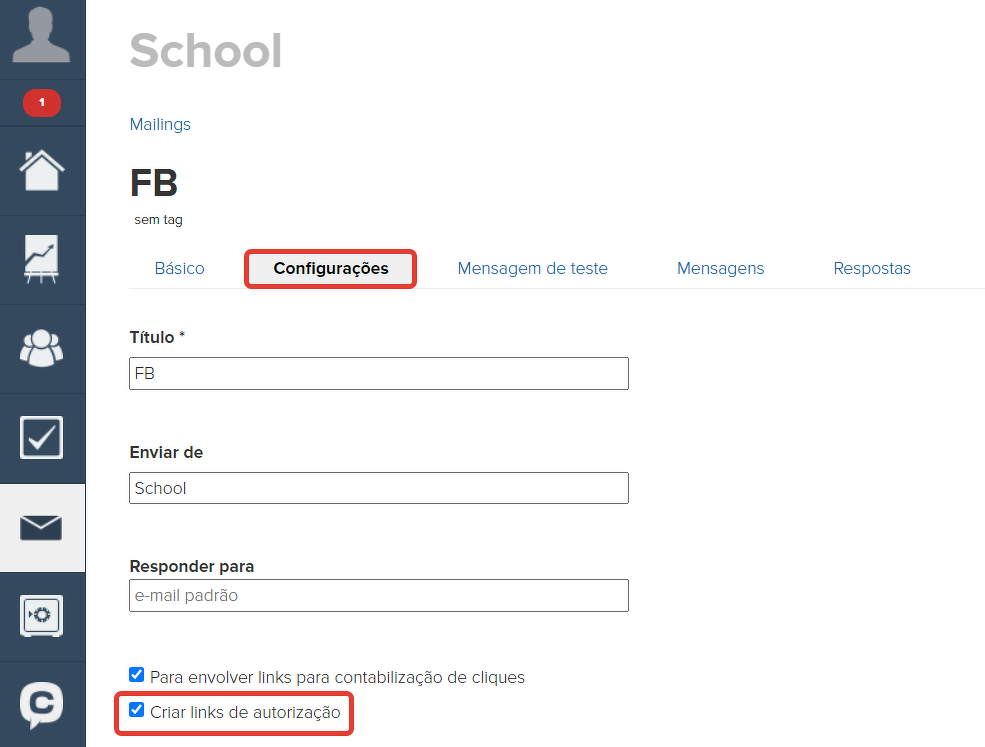Image resolution: width=985 pixels, height=747 pixels.
Task: Open the users group sidebar icon
Action: pyautogui.click(x=42, y=347)
